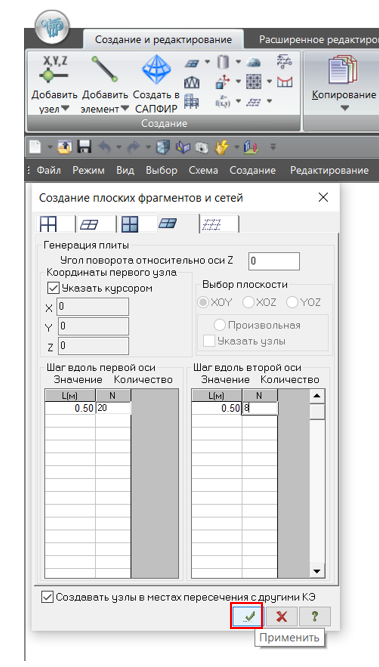Close the Создание плоских фрагментов dialog

pyautogui.click(x=323, y=197)
